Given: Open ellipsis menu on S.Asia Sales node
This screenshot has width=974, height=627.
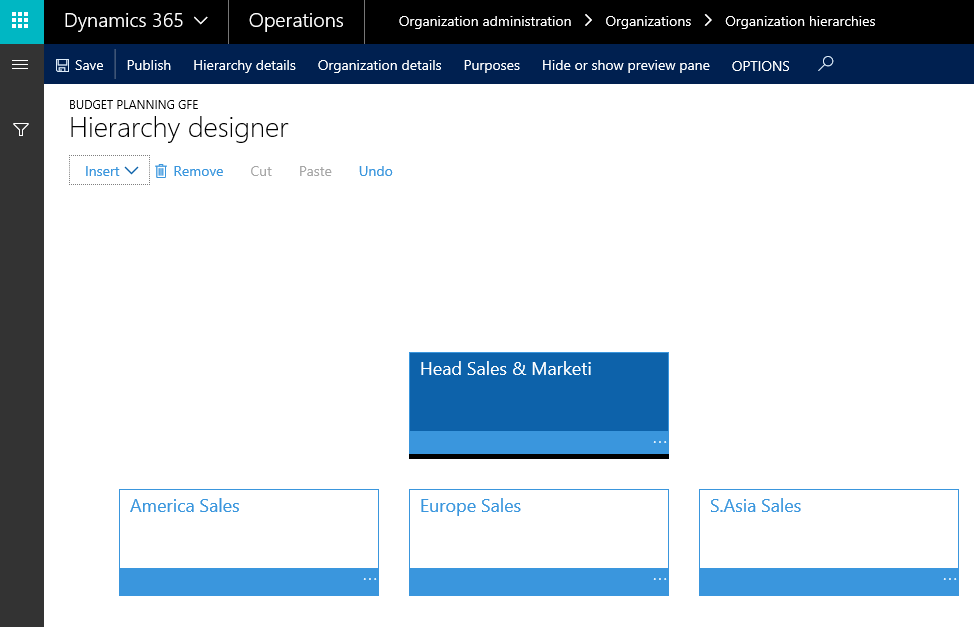Looking at the screenshot, I should (x=949, y=579).
